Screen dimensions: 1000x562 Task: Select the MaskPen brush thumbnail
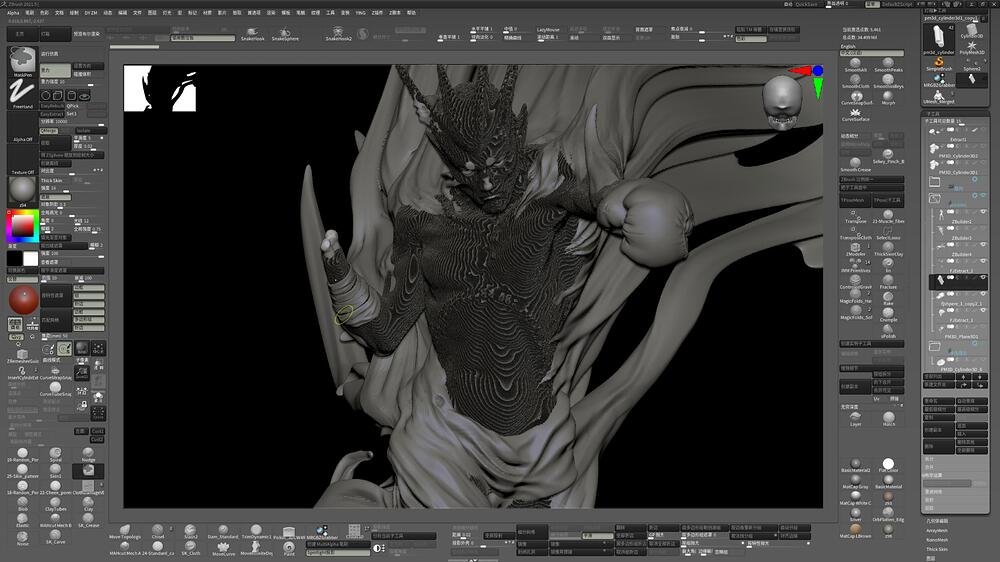[x=22, y=62]
